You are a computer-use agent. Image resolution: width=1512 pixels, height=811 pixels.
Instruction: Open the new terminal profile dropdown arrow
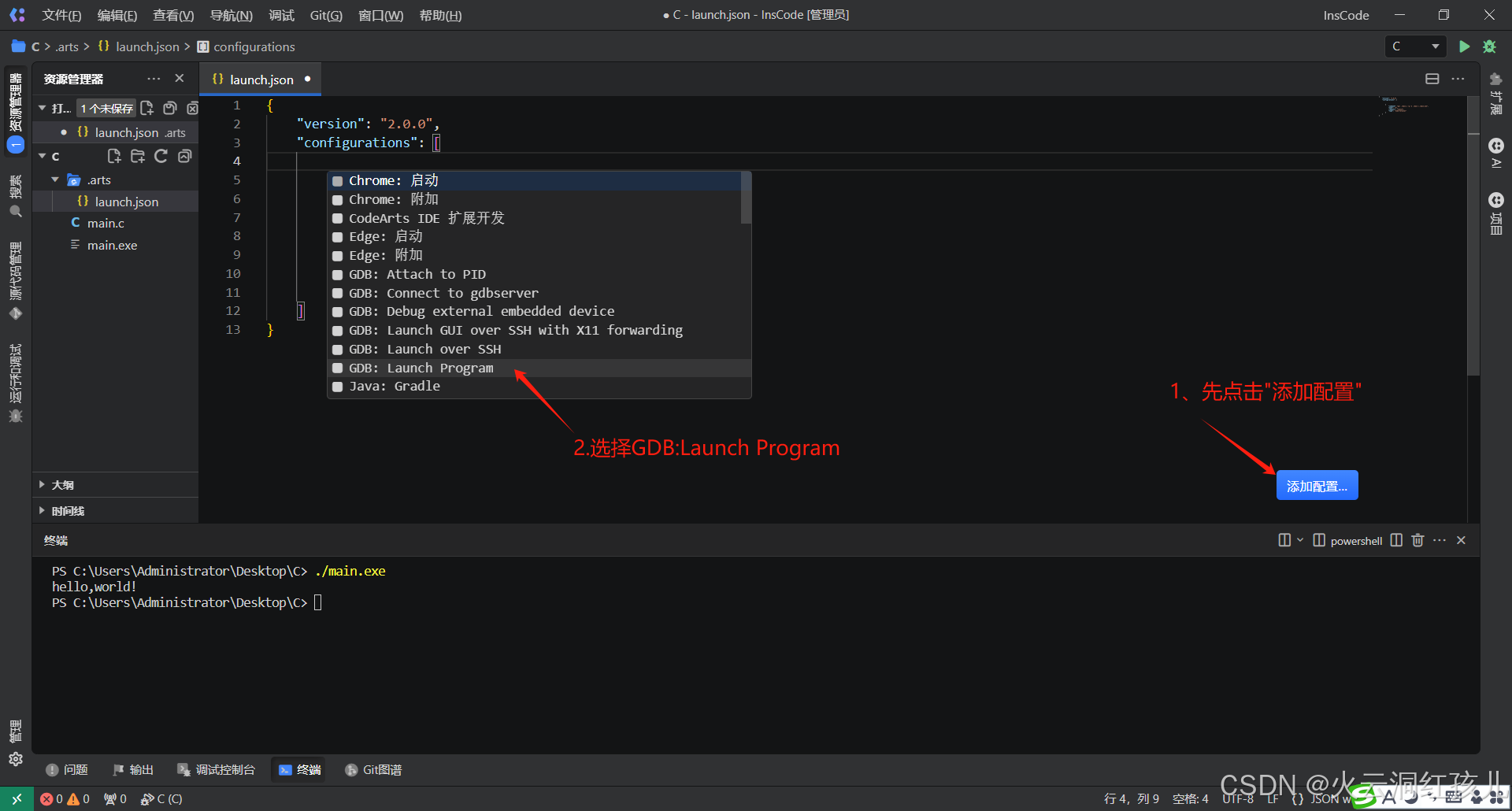pyautogui.click(x=1299, y=540)
